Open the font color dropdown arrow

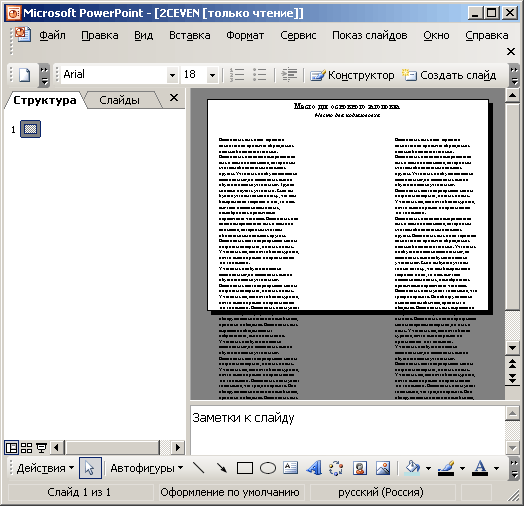coord(496,468)
